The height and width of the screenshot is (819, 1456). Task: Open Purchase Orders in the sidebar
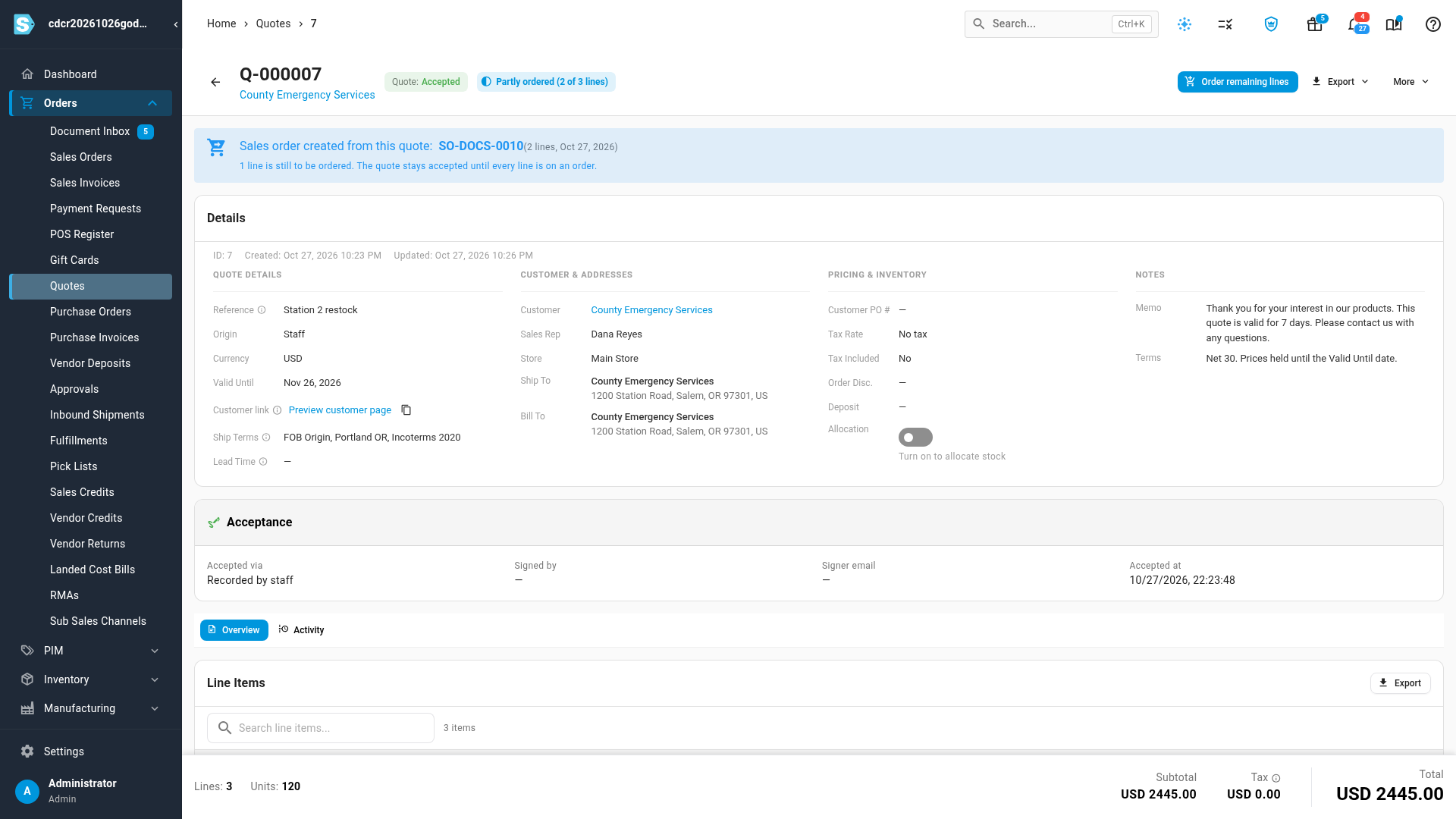(91, 312)
